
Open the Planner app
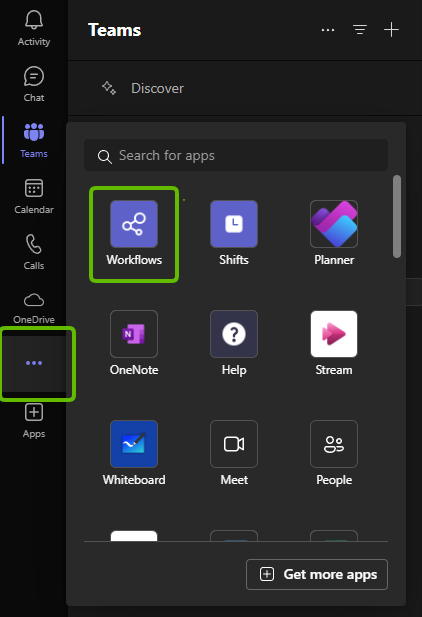[x=334, y=233]
